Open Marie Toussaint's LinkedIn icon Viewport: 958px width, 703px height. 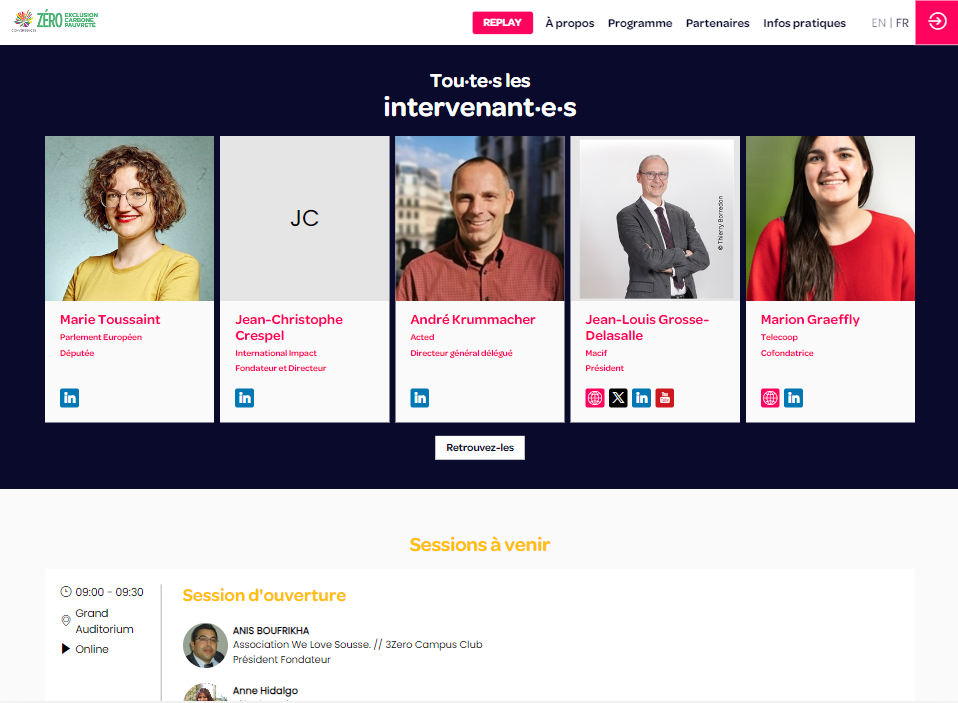(70, 398)
